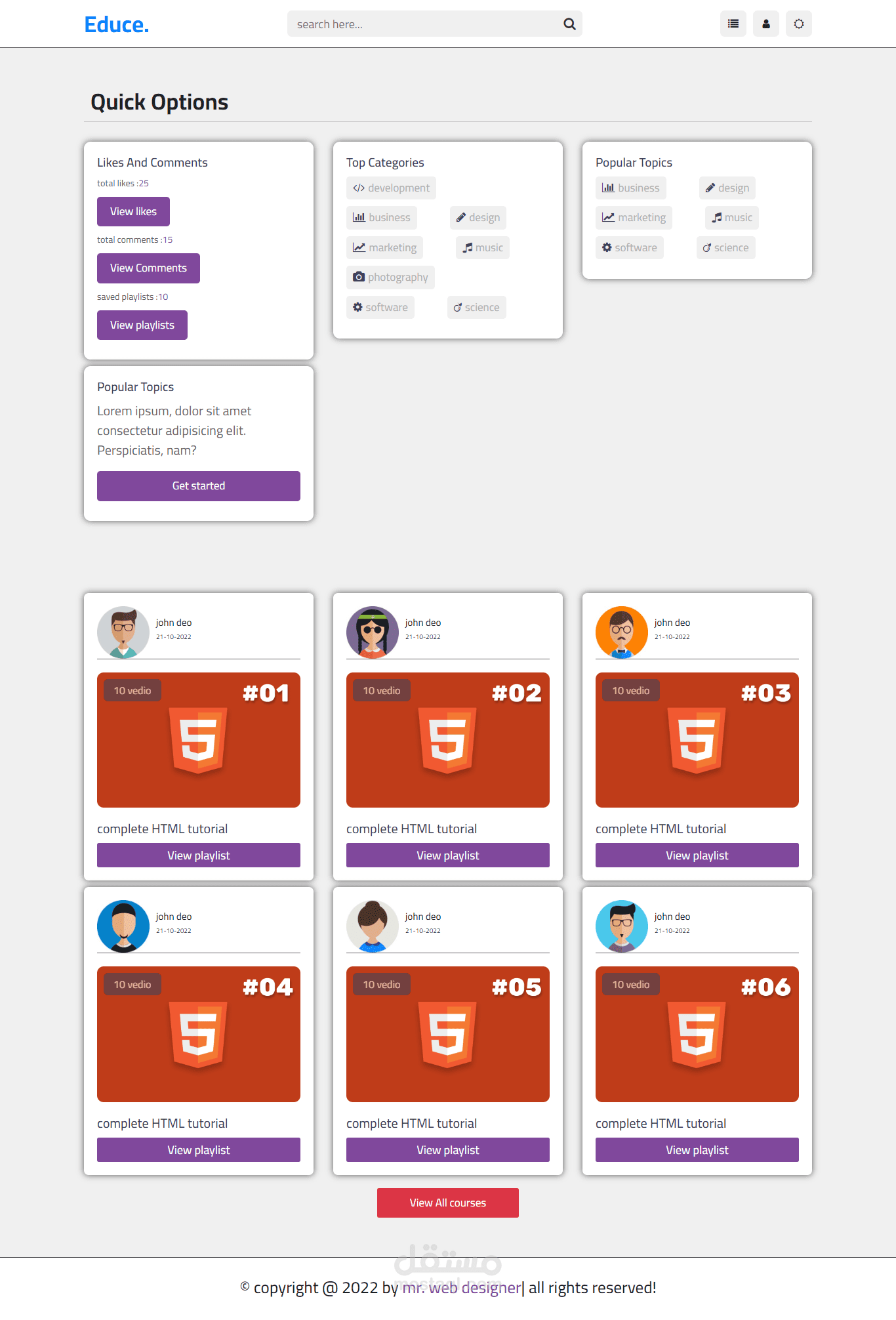Select music in Popular Topics

(x=732, y=217)
